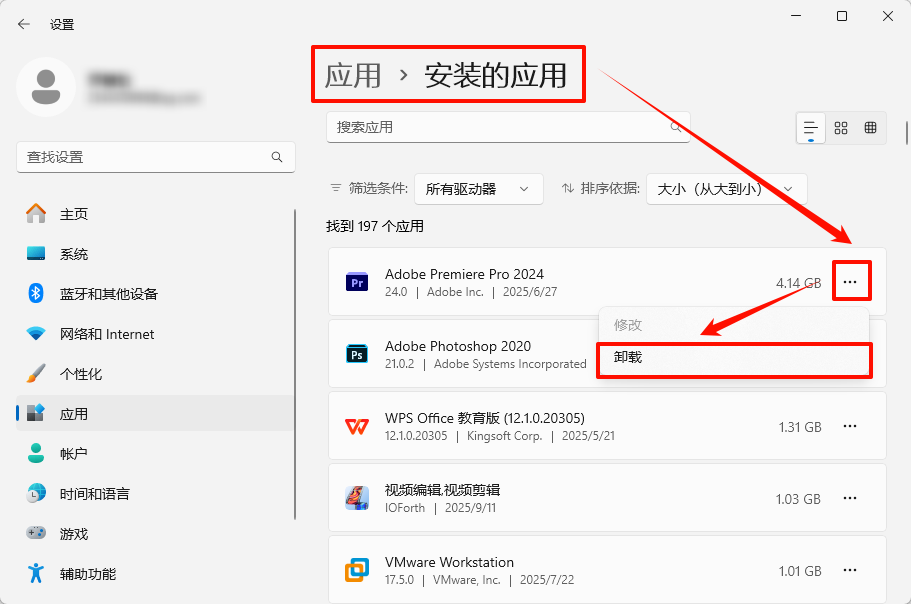Image resolution: width=911 pixels, height=604 pixels.
Task: Open the 系统 settings section icon
Action: pyautogui.click(x=32, y=253)
